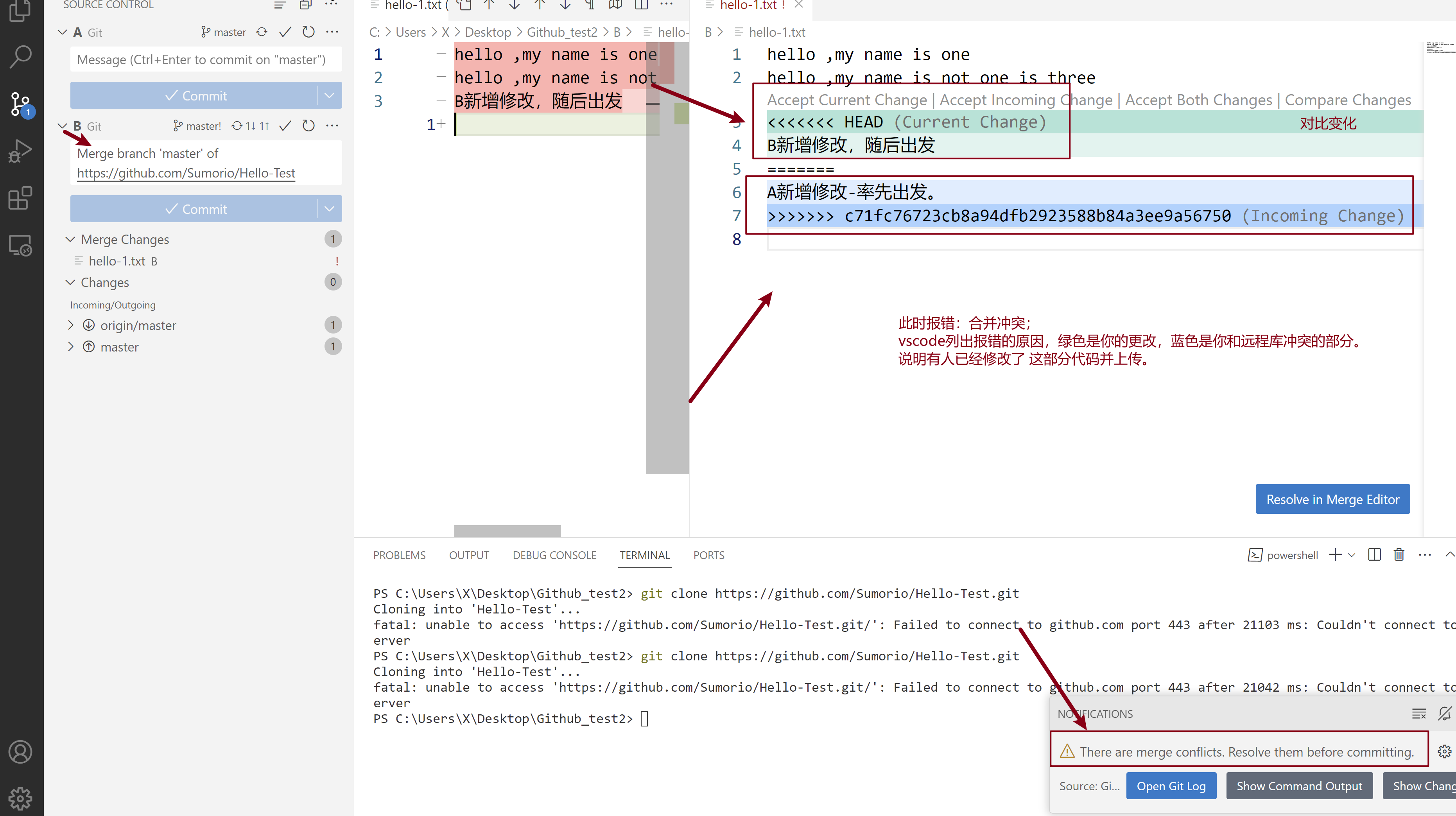This screenshot has width=1456, height=816.
Task: Click the Accounts icon in activity bar
Action: point(20,751)
